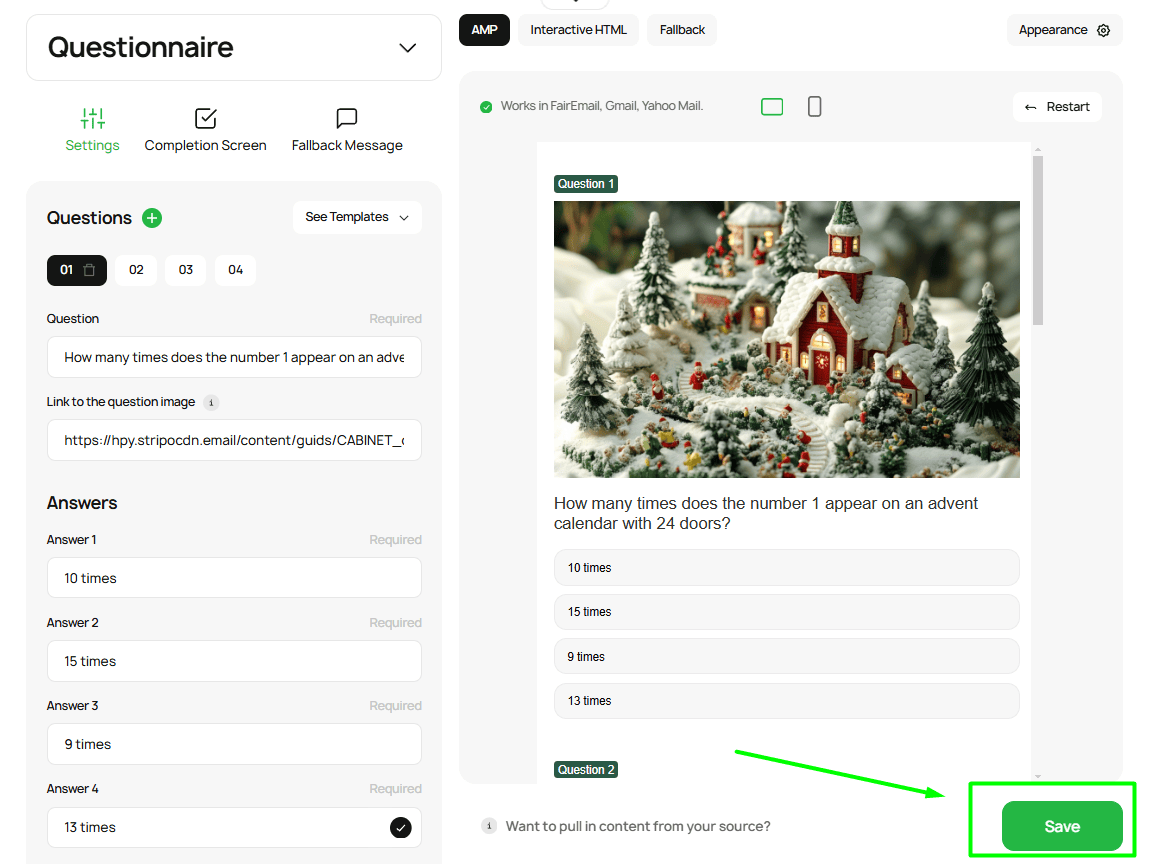
Task: Expand the See Templates dropdown
Action: click(x=357, y=217)
